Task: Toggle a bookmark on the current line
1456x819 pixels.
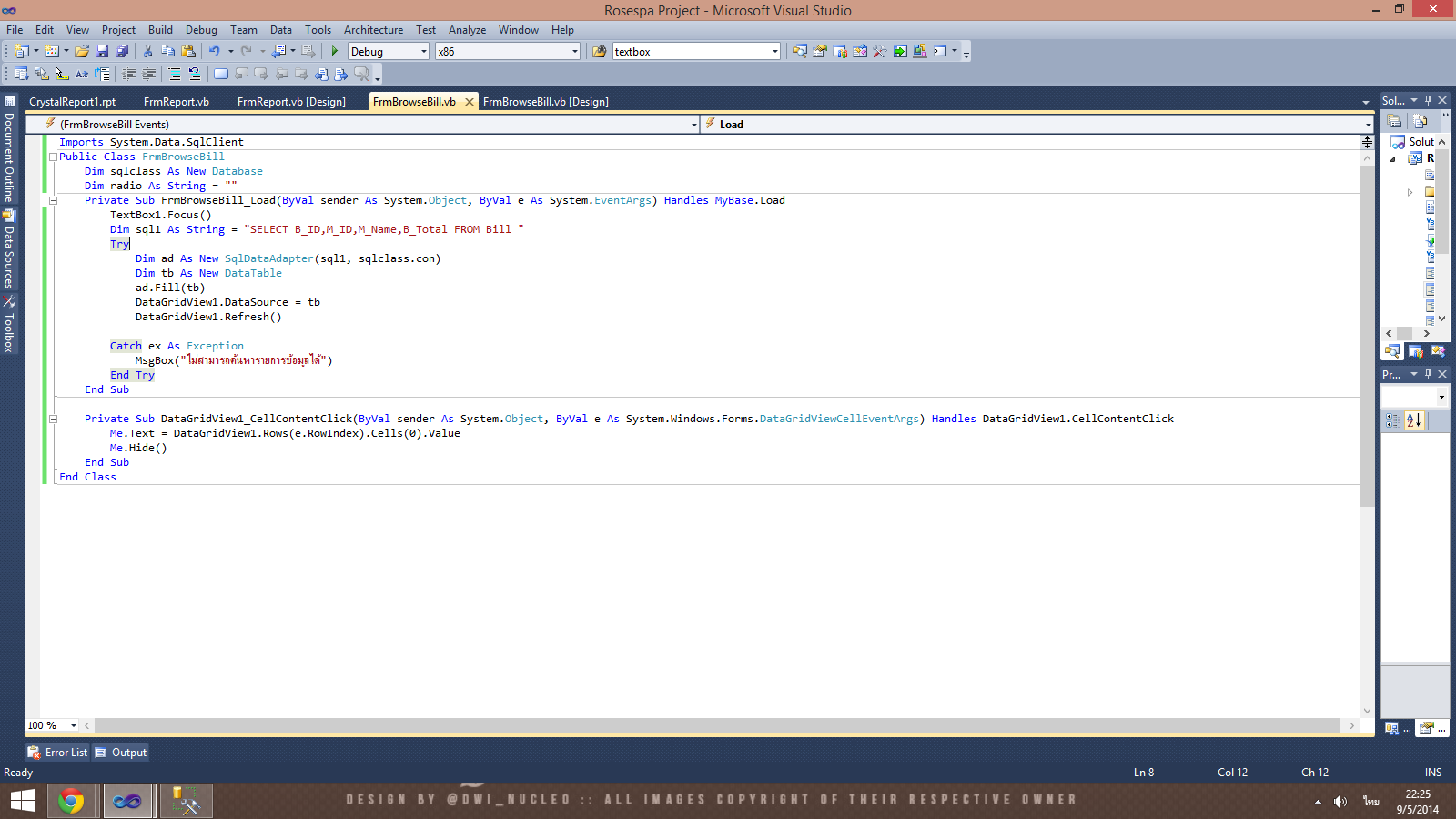Action: coord(221,74)
